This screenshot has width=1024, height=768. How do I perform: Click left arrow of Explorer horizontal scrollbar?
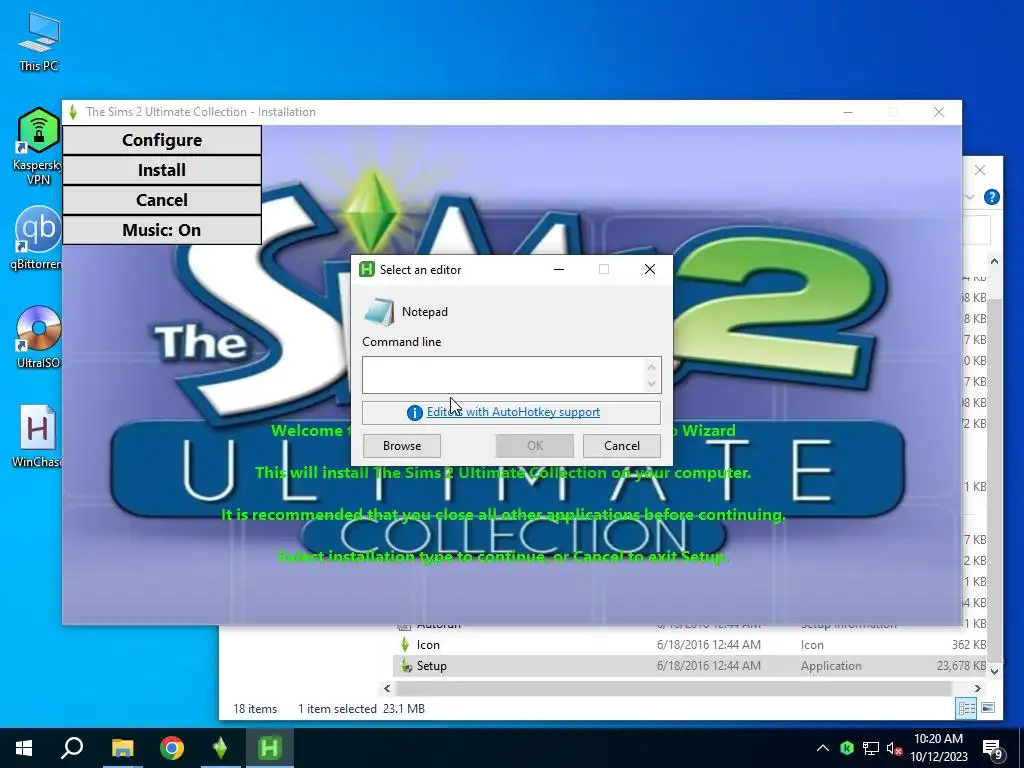[x=387, y=688]
